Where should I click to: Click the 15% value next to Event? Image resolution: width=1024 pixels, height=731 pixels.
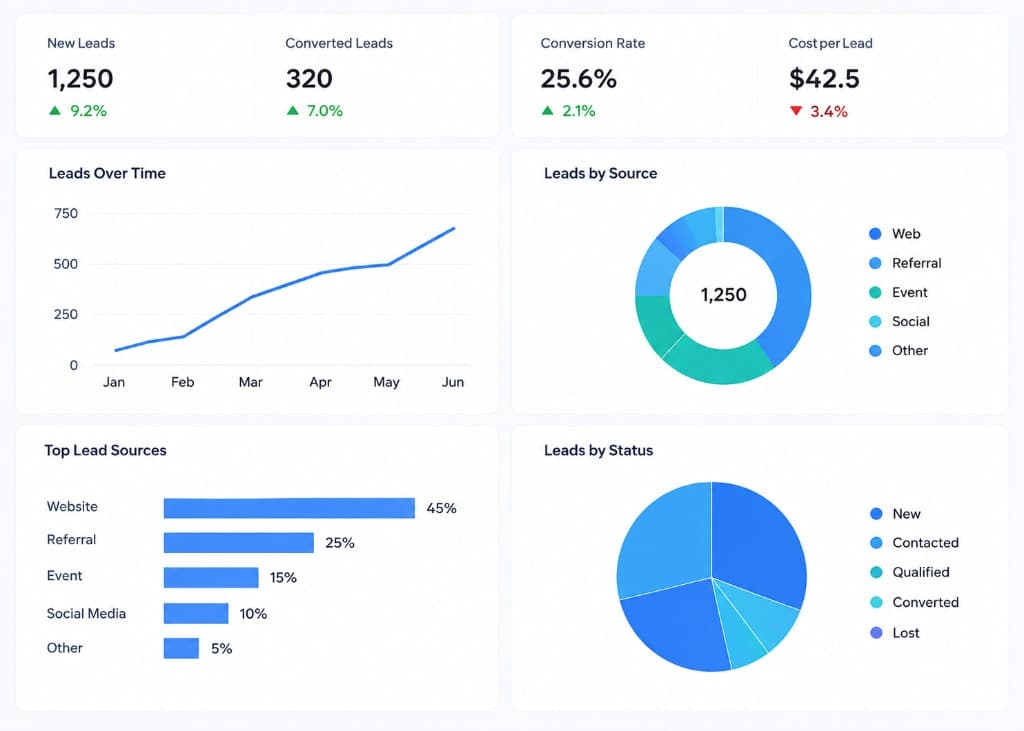pyautogui.click(x=283, y=577)
